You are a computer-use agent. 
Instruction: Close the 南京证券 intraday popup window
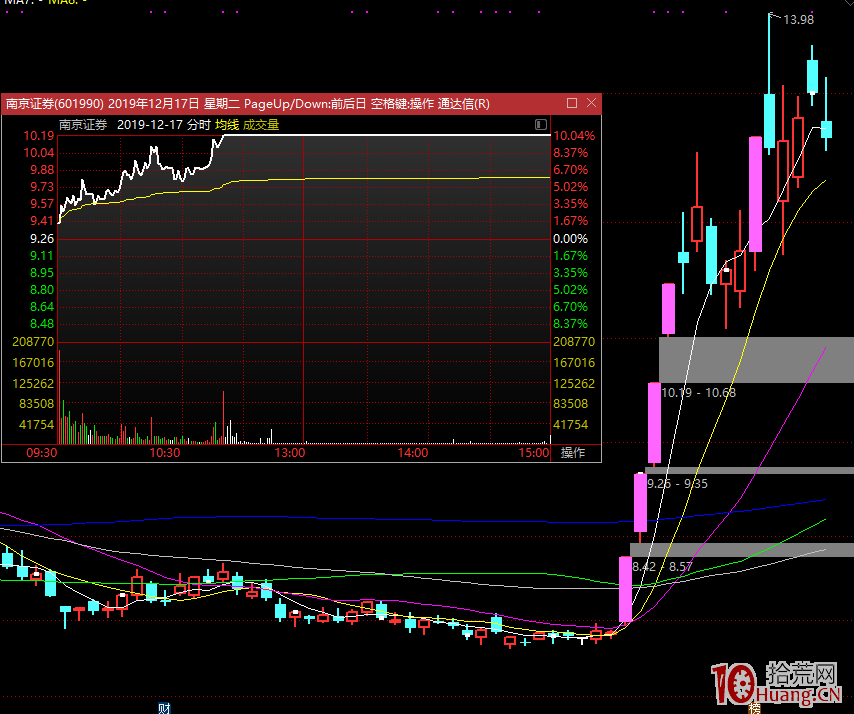point(591,103)
